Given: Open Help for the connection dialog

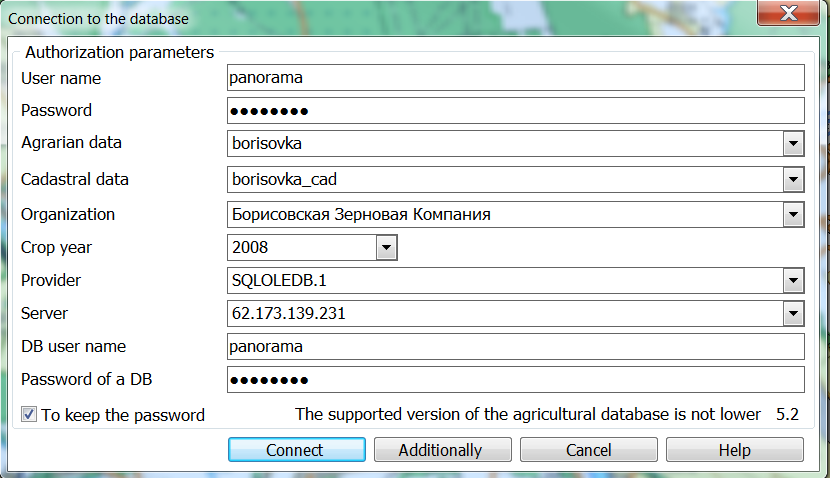Looking at the screenshot, I should click(x=734, y=450).
